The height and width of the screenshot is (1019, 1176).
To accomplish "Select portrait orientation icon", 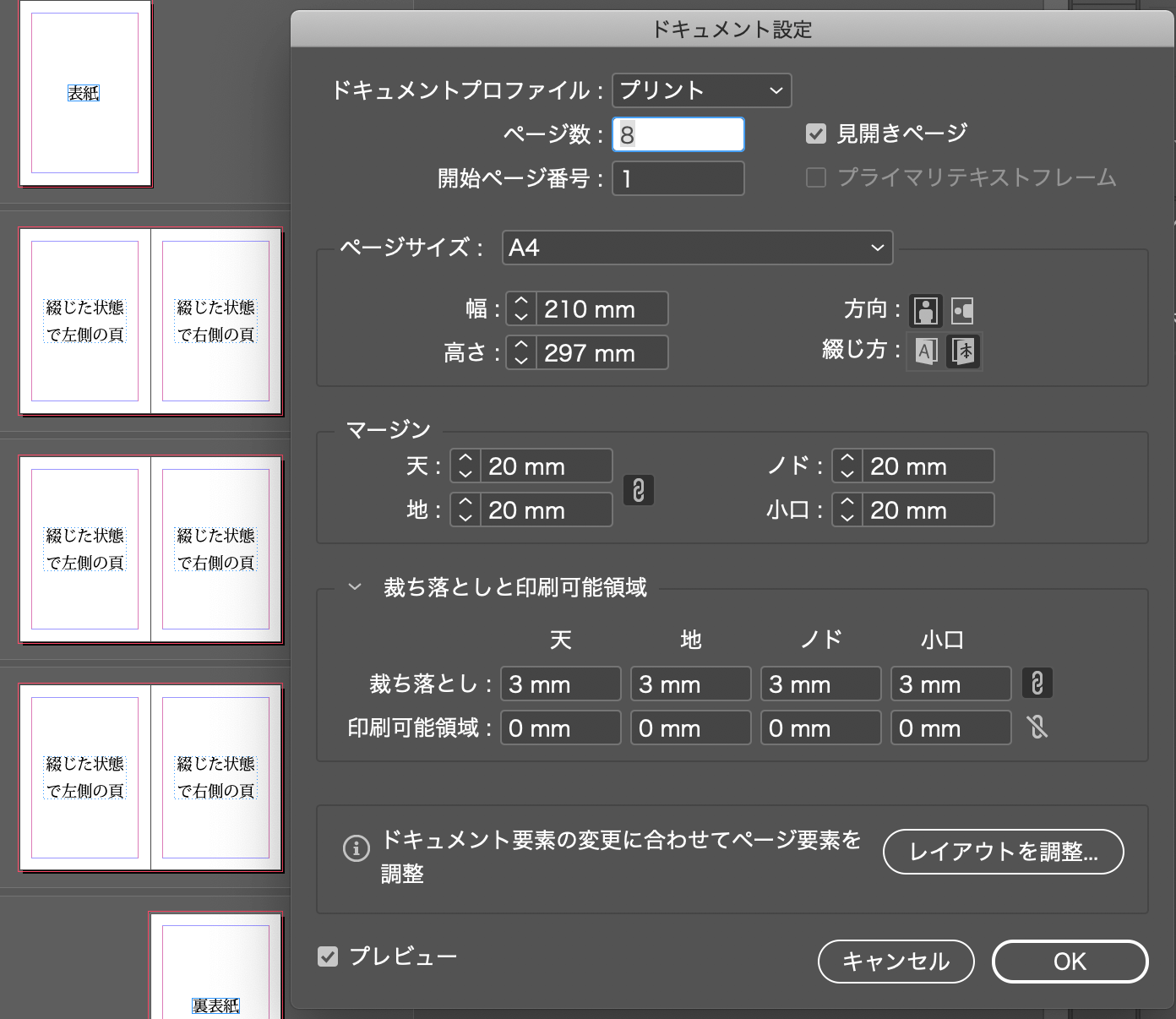I will [x=926, y=310].
